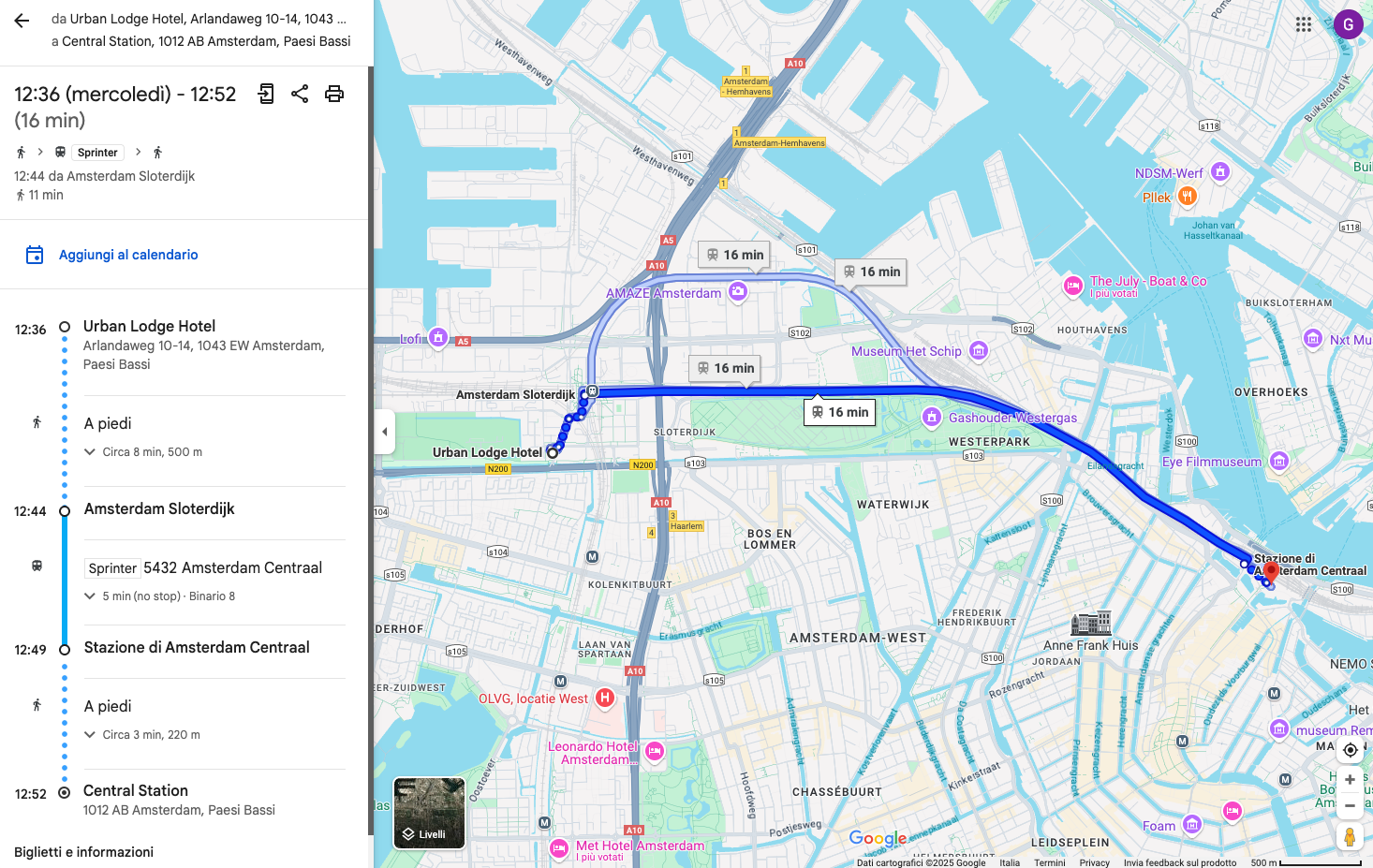Viewport: 1373px width, 868px height.
Task: Click Gashouder Westergas marker
Action: click(932, 417)
